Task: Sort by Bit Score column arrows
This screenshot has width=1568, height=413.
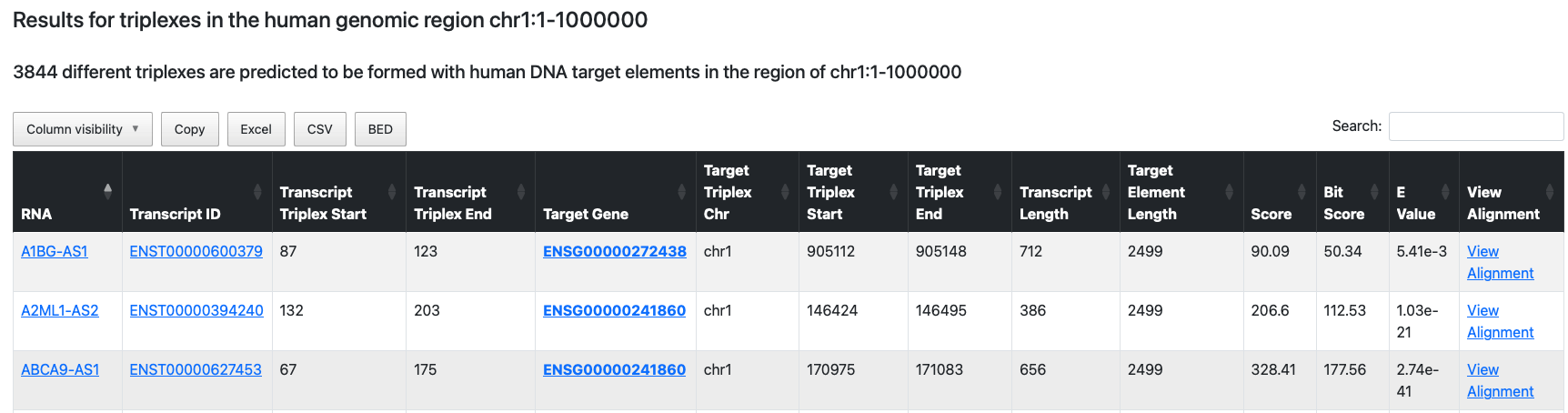Action: click(x=1374, y=191)
